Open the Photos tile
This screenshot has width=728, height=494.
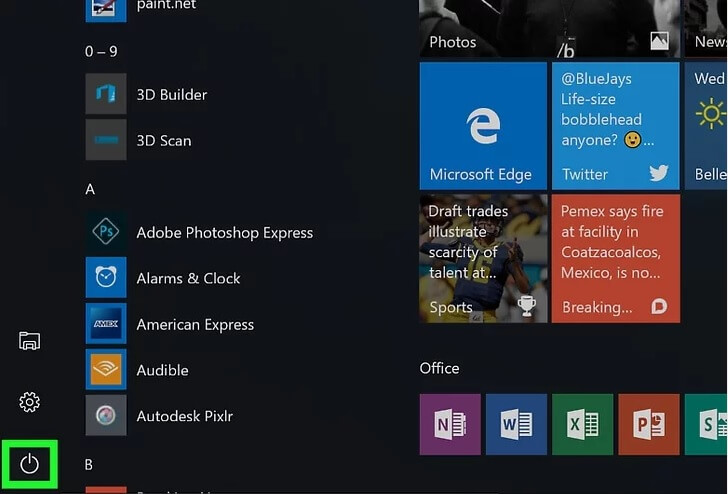[549, 28]
